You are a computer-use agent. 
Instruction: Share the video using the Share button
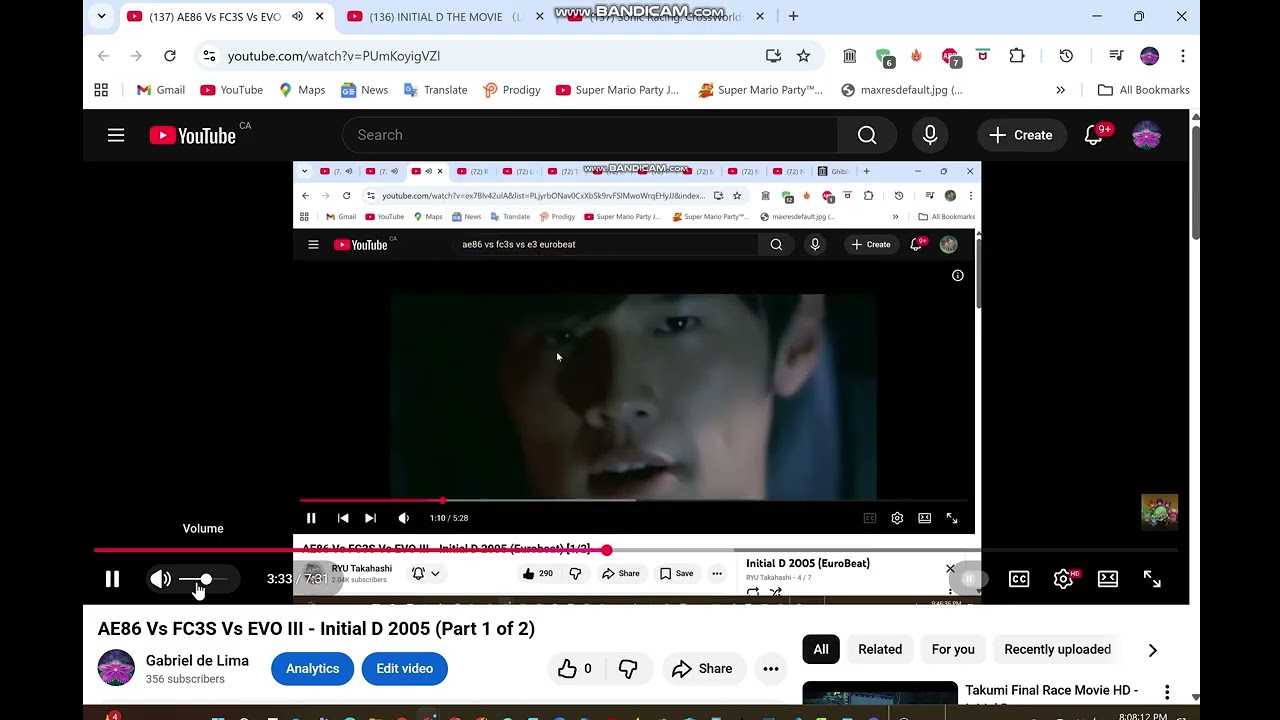[702, 669]
